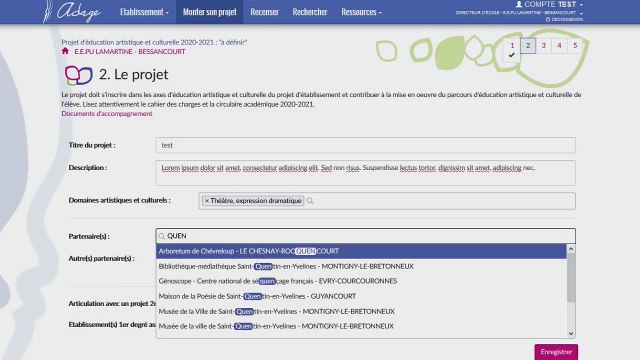640x360 pixels.
Task: Select Maison de la Poésie de Saint-Quentin-en-Yvelines
Action: (361, 296)
